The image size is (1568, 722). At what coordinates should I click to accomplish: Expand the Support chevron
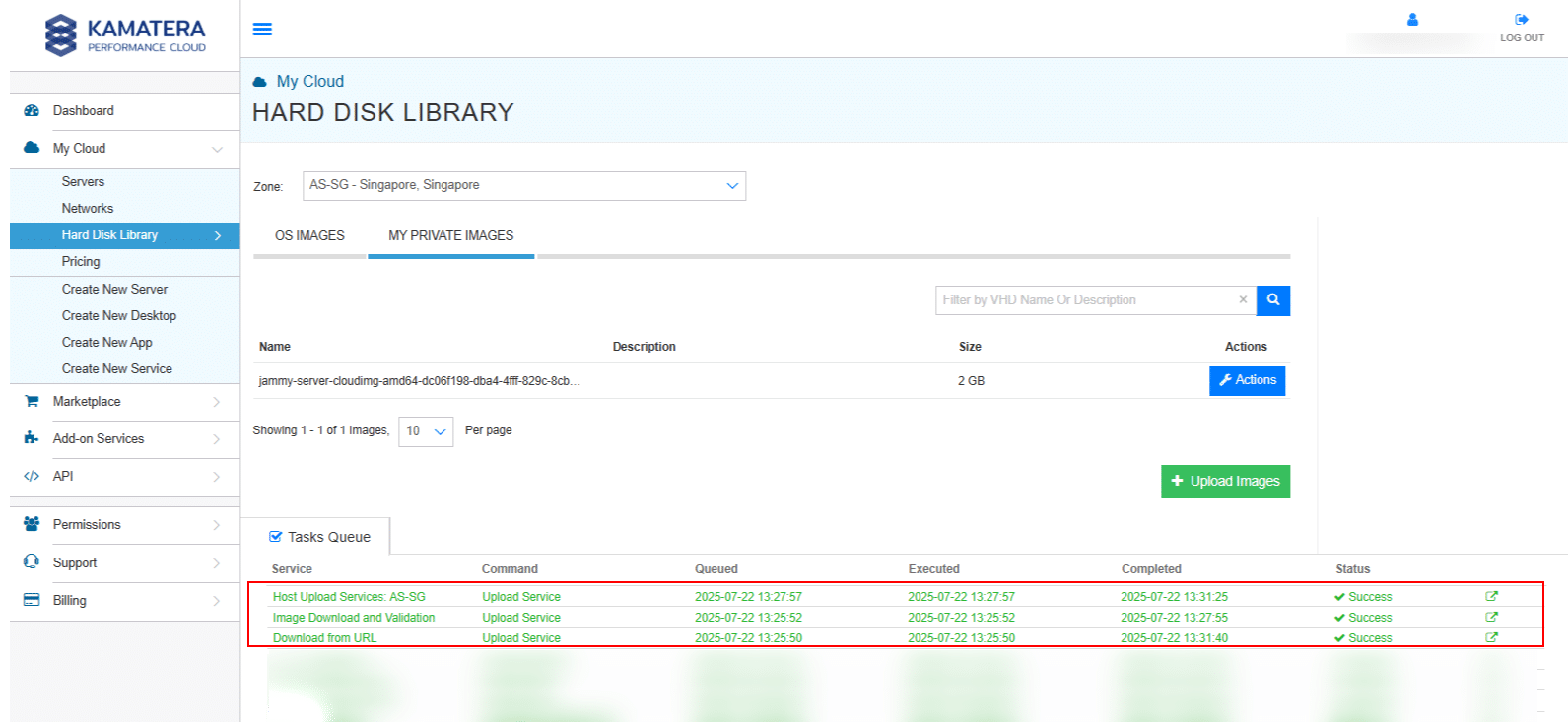[217, 563]
